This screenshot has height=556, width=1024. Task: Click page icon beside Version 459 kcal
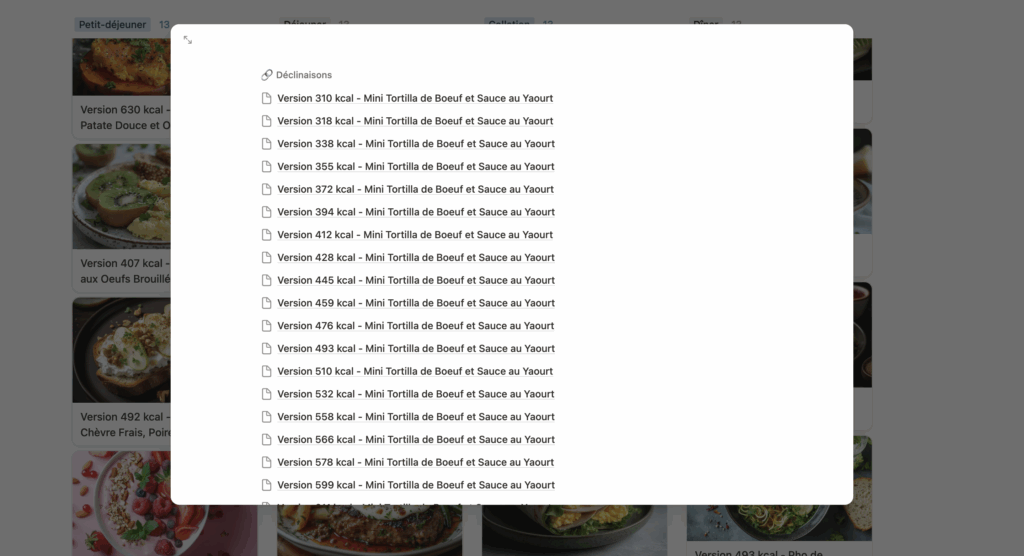(266, 303)
